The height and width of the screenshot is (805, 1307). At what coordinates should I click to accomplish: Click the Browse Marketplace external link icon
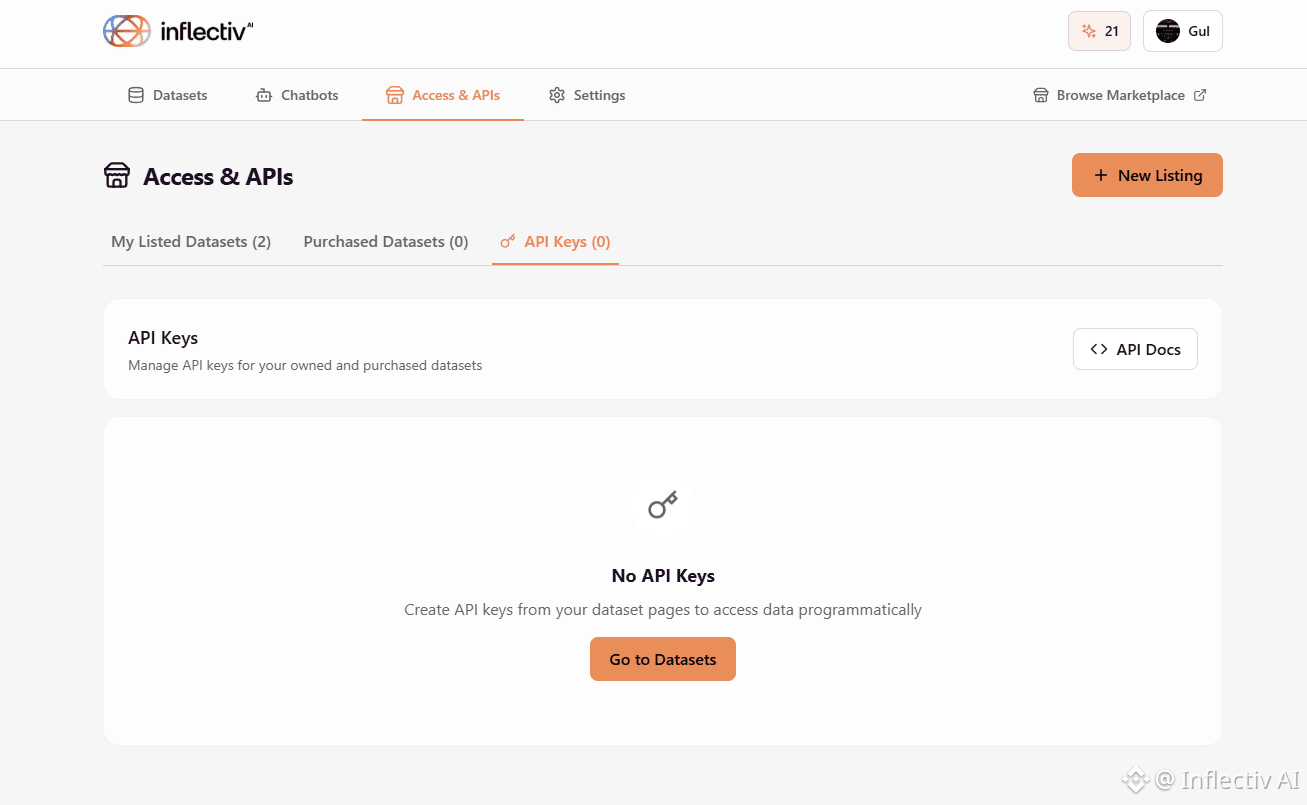click(x=1200, y=96)
